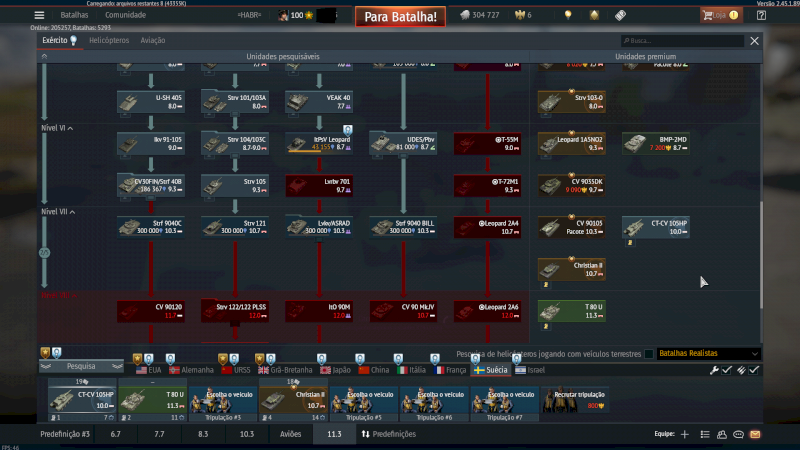Image resolution: width=800 pixels, height=450 pixels.
Task: Open the hamburger main menu
Action: click(x=39, y=15)
